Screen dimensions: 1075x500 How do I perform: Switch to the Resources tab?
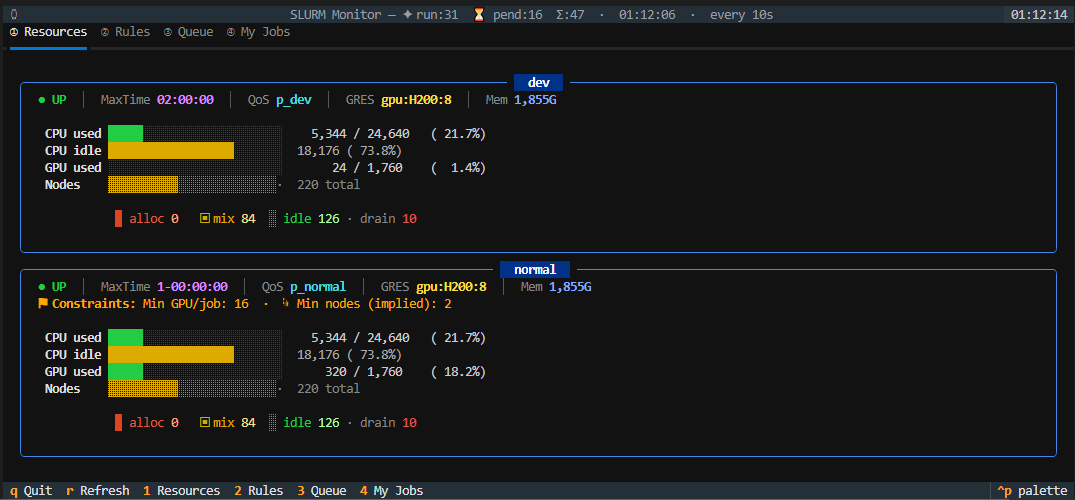[x=49, y=32]
